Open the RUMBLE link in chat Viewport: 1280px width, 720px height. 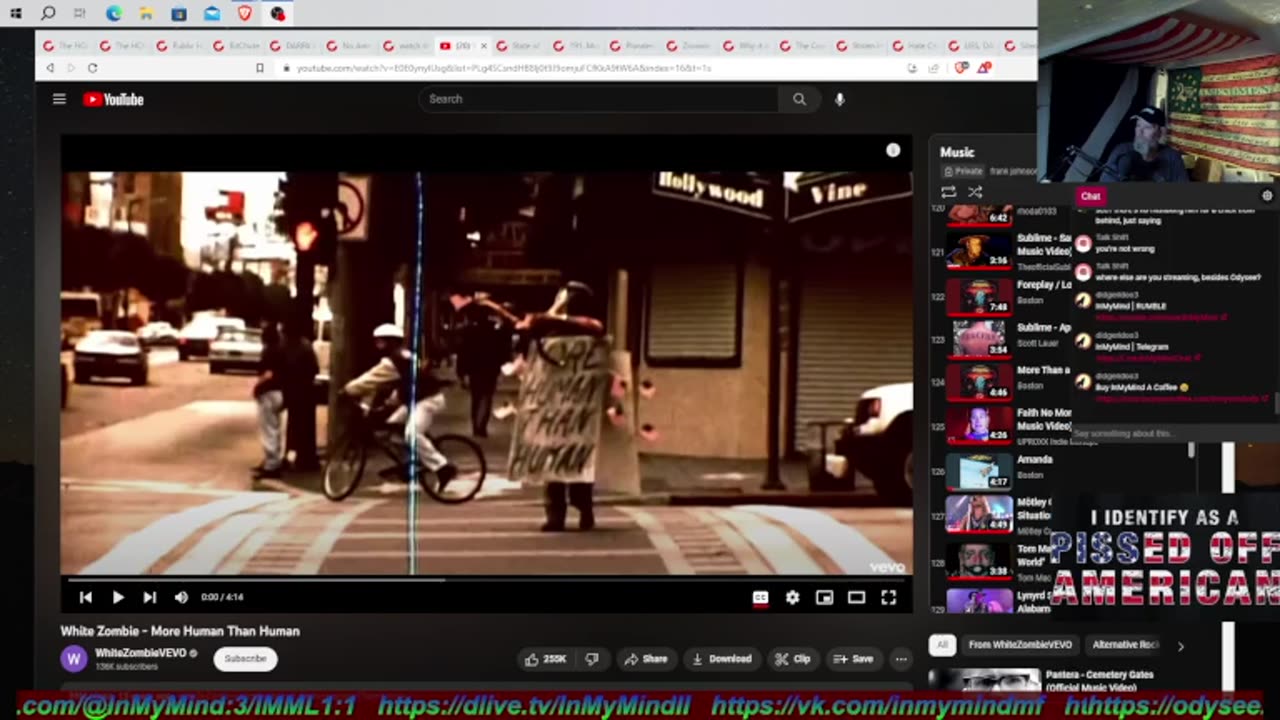[x=1158, y=317]
